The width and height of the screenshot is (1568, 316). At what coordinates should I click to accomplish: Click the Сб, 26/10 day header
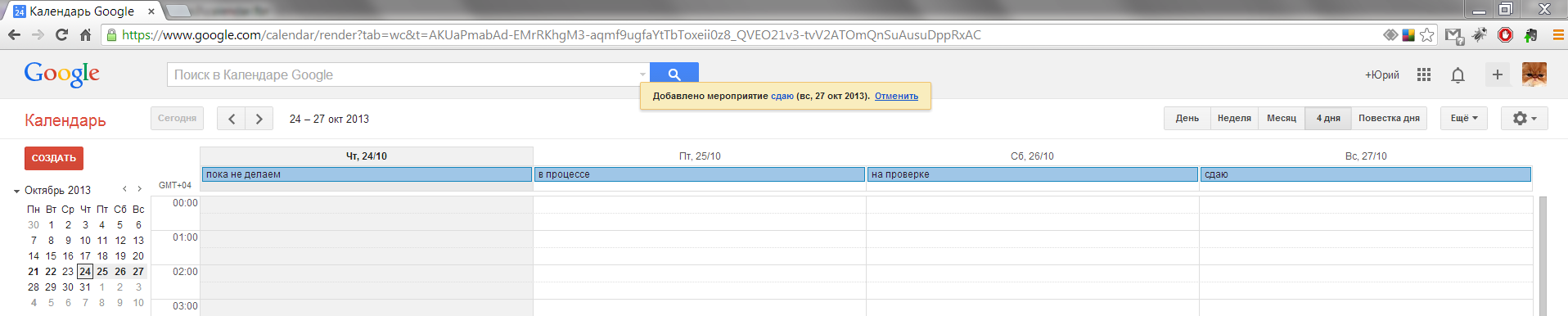(x=1033, y=156)
